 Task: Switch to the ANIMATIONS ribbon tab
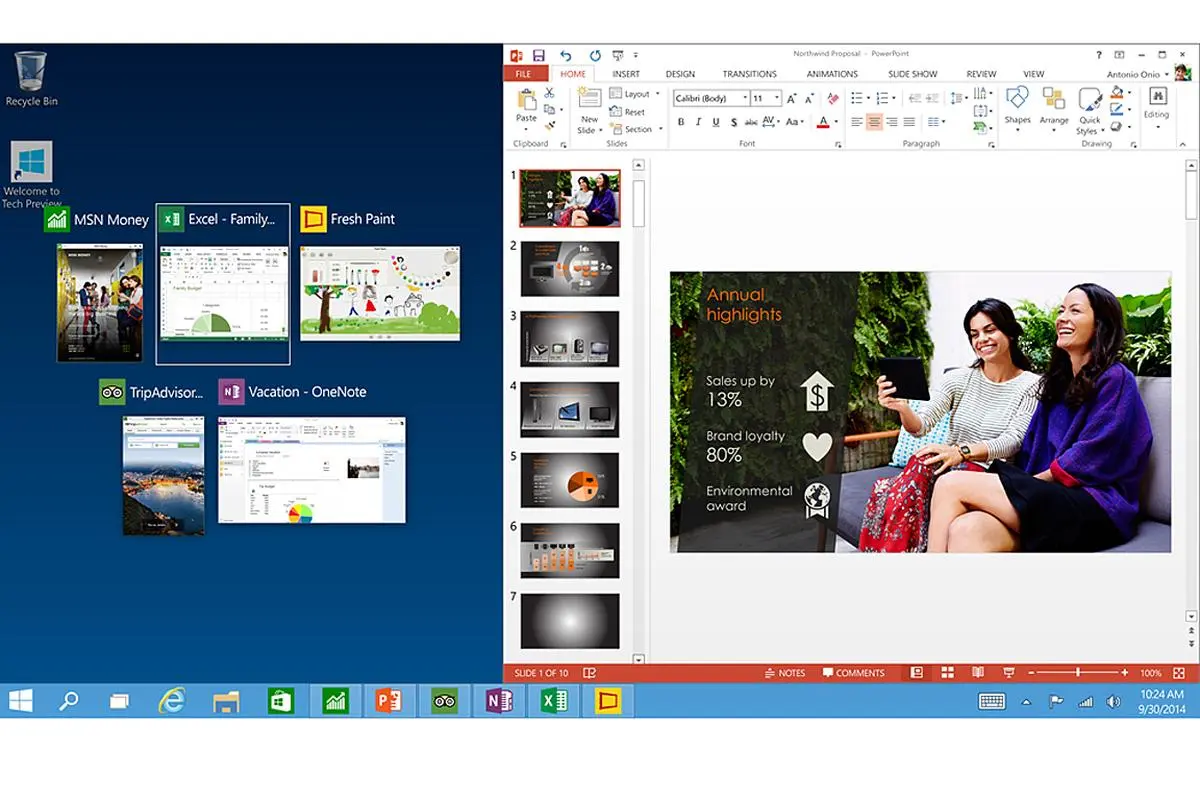tap(831, 73)
